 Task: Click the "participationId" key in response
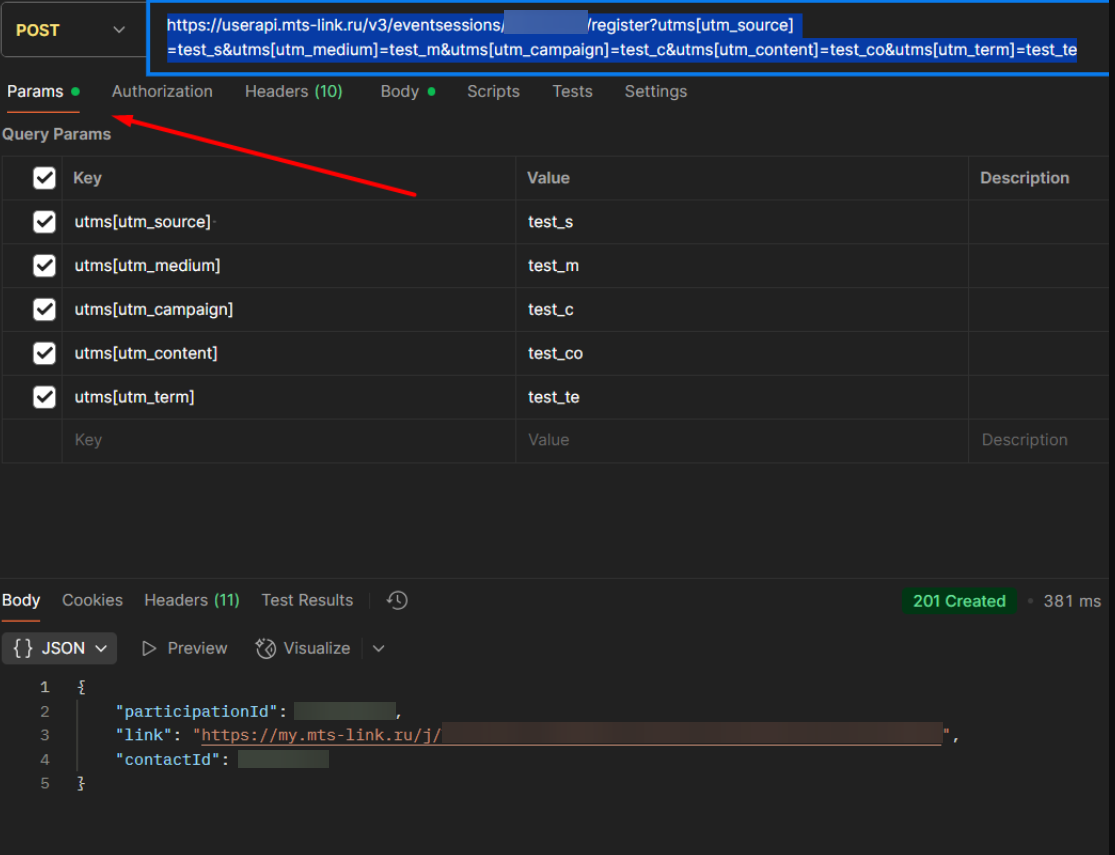197,711
